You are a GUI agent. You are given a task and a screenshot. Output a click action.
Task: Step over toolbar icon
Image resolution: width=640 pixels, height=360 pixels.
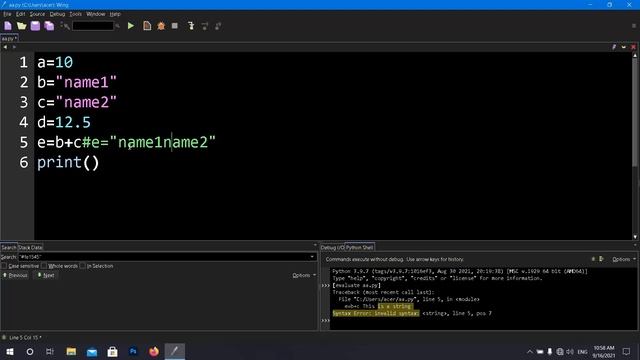coord(204,26)
